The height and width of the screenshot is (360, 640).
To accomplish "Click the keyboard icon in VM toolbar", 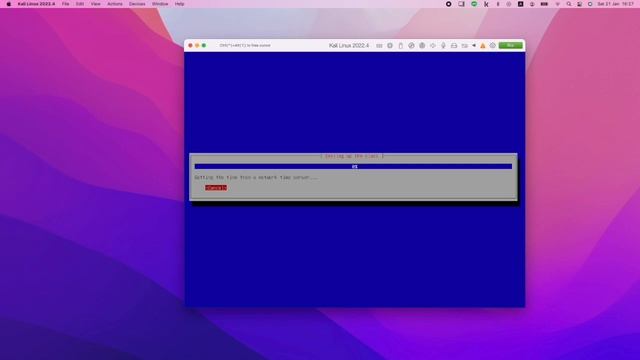I will [x=379, y=46].
